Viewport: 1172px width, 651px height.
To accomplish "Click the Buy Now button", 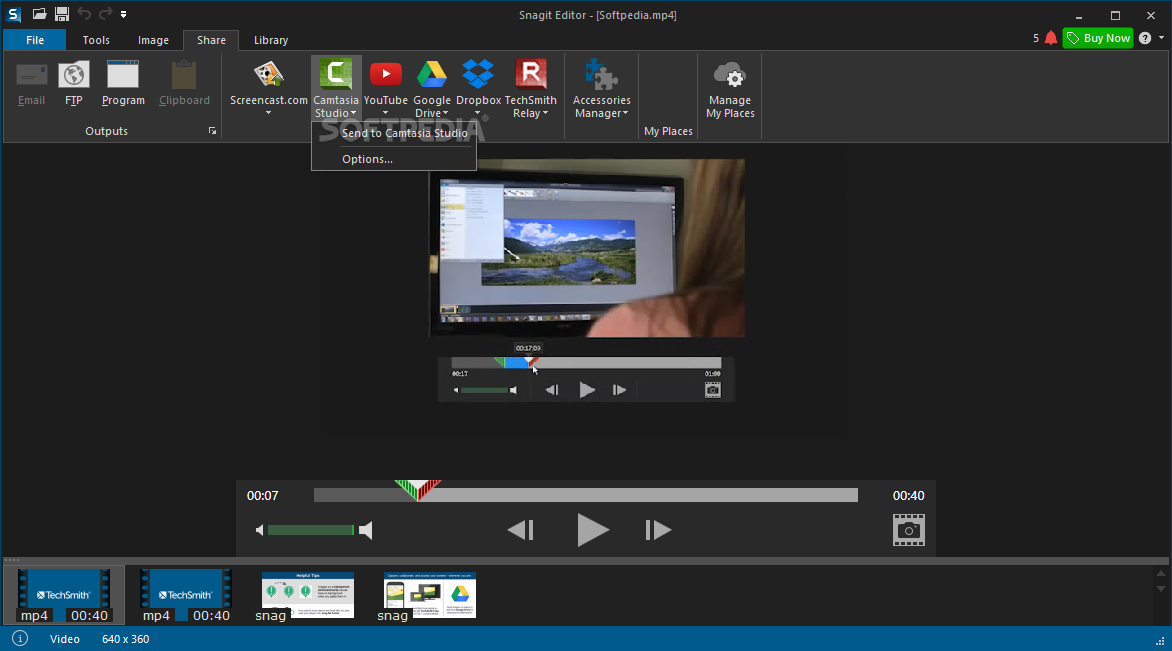I will 1098,38.
